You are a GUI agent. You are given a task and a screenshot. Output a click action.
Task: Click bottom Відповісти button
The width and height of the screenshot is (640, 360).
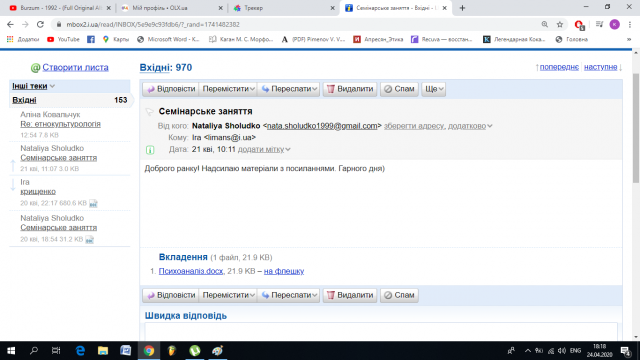tap(171, 295)
